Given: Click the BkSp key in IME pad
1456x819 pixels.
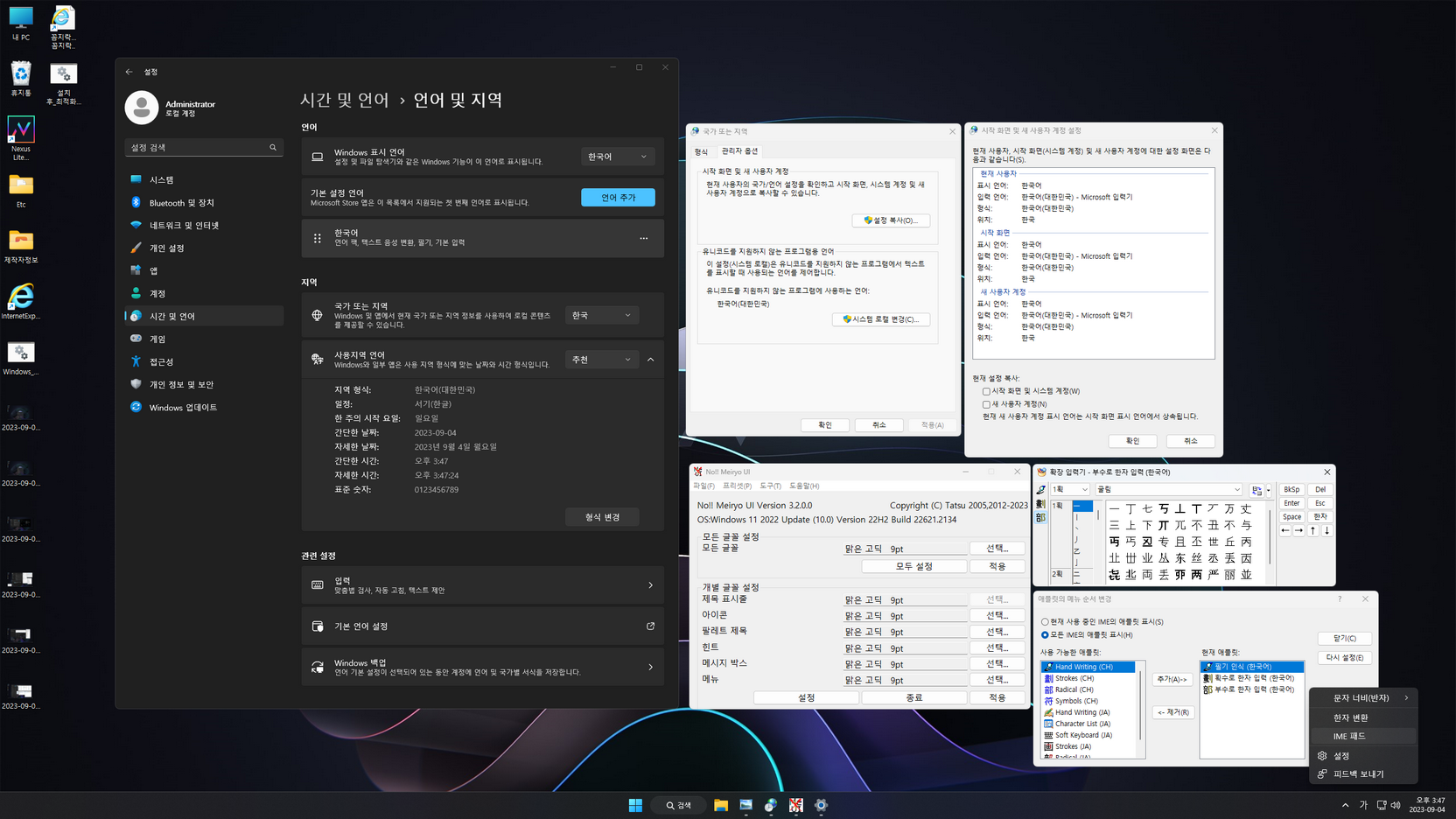Looking at the screenshot, I should click(x=1291, y=490).
